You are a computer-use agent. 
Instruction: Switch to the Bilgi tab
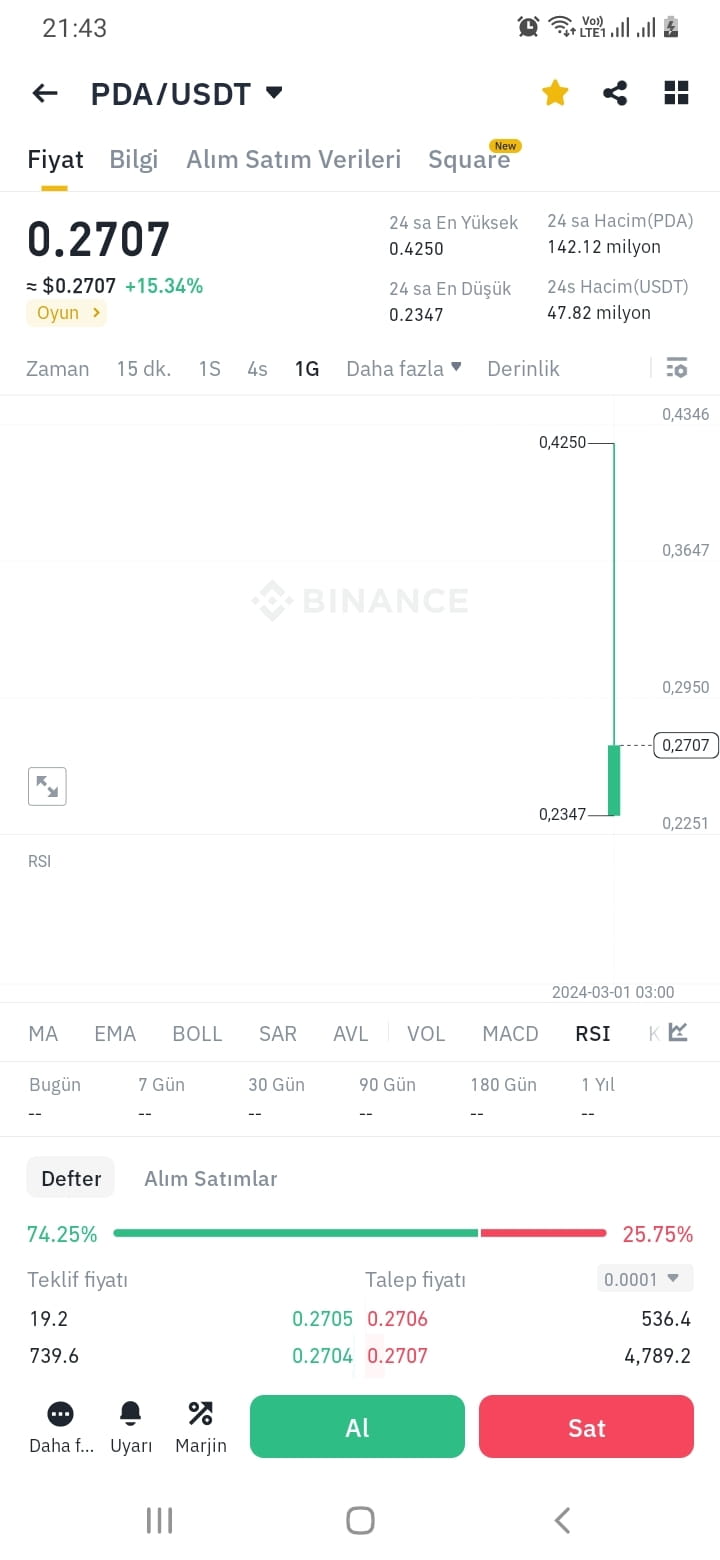point(133,159)
